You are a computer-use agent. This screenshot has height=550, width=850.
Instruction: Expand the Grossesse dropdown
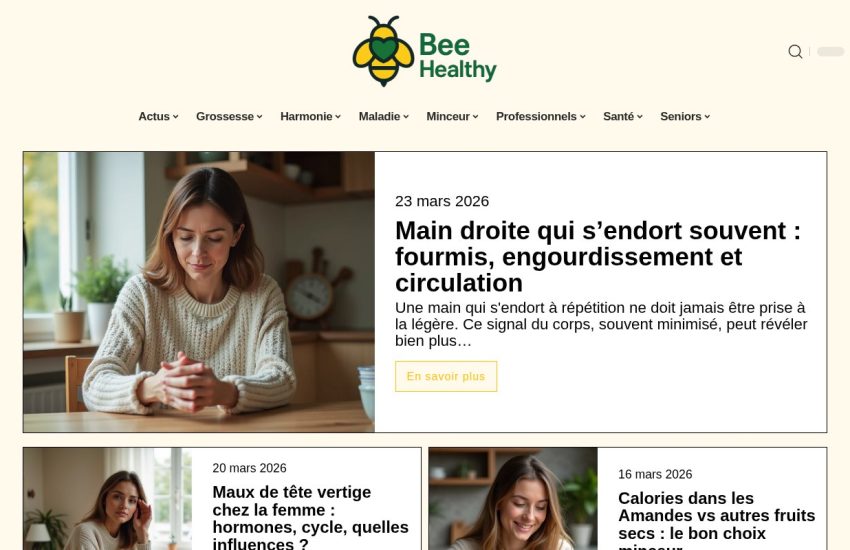229,117
